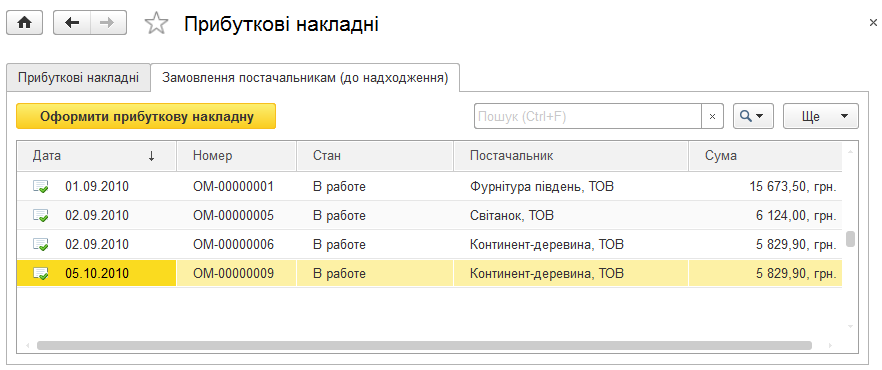Image resolution: width=882 pixels, height=370 pixels.
Task: Navigate forward with the right arrow
Action: [x=108, y=23]
